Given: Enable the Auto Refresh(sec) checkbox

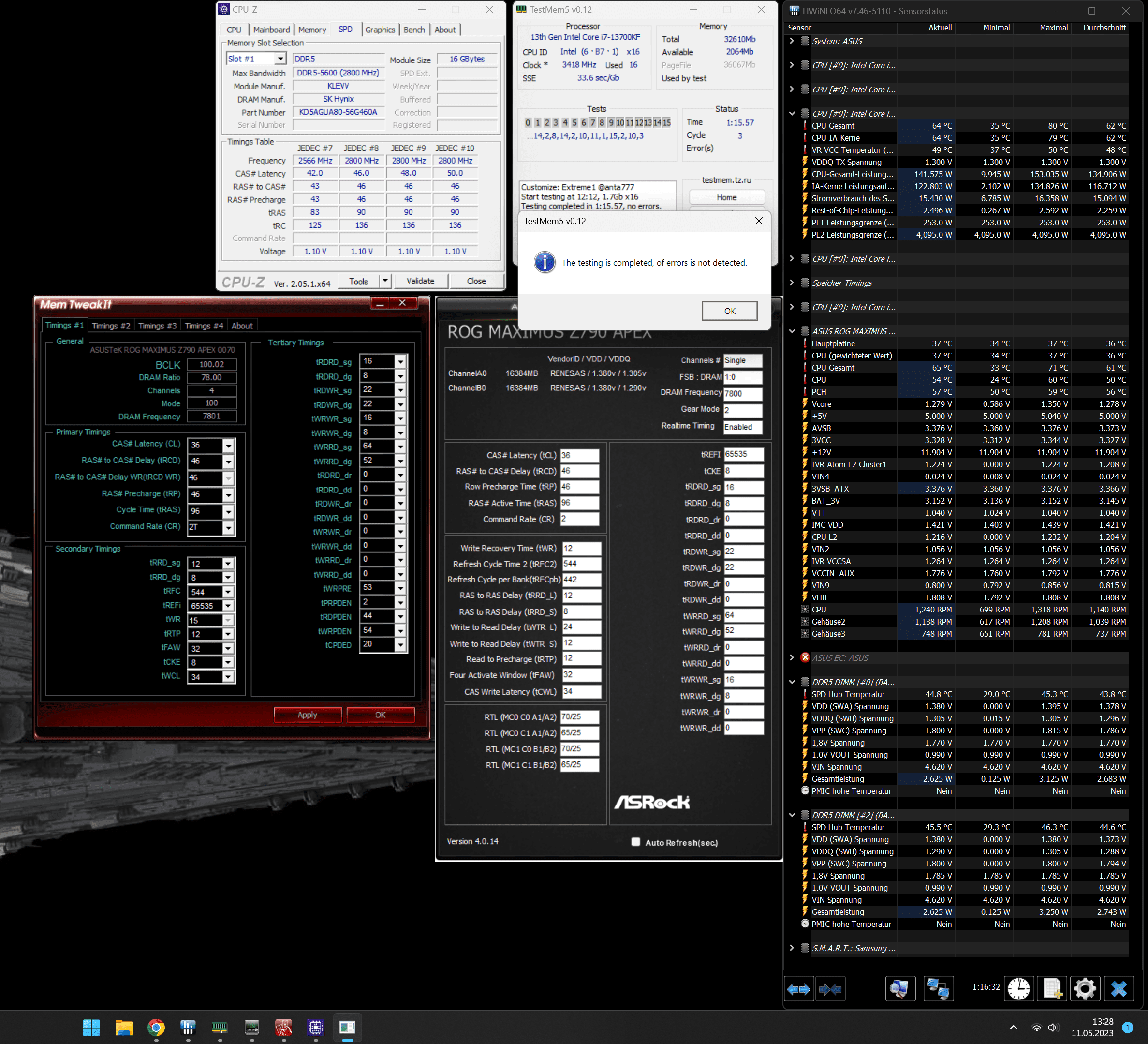Looking at the screenshot, I should (x=635, y=842).
